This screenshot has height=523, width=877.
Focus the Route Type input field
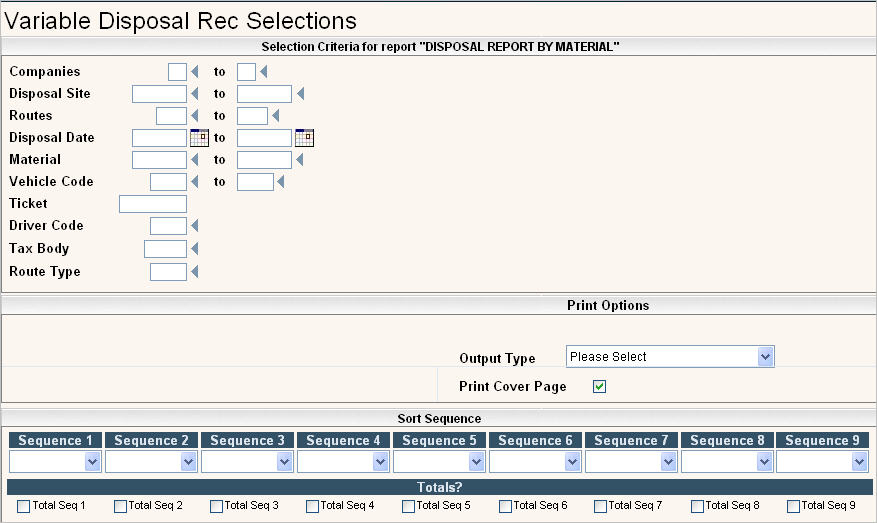(168, 272)
